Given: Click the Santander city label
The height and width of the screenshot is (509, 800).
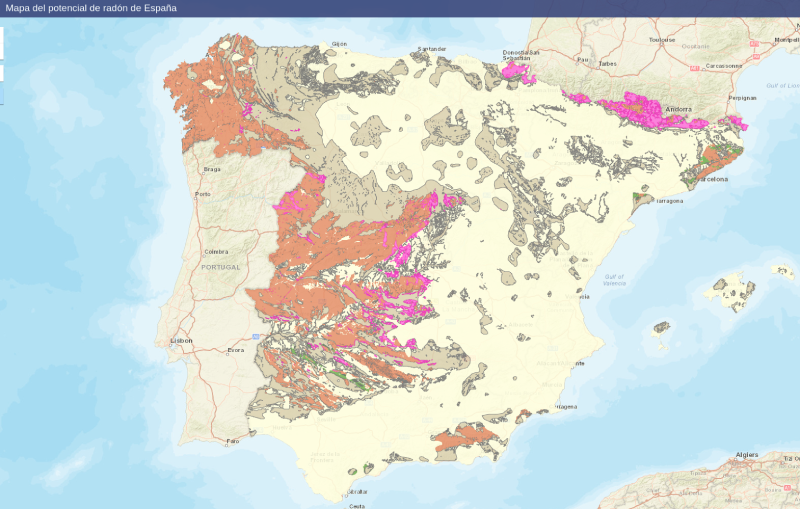Looking at the screenshot, I should pyautogui.click(x=431, y=48).
